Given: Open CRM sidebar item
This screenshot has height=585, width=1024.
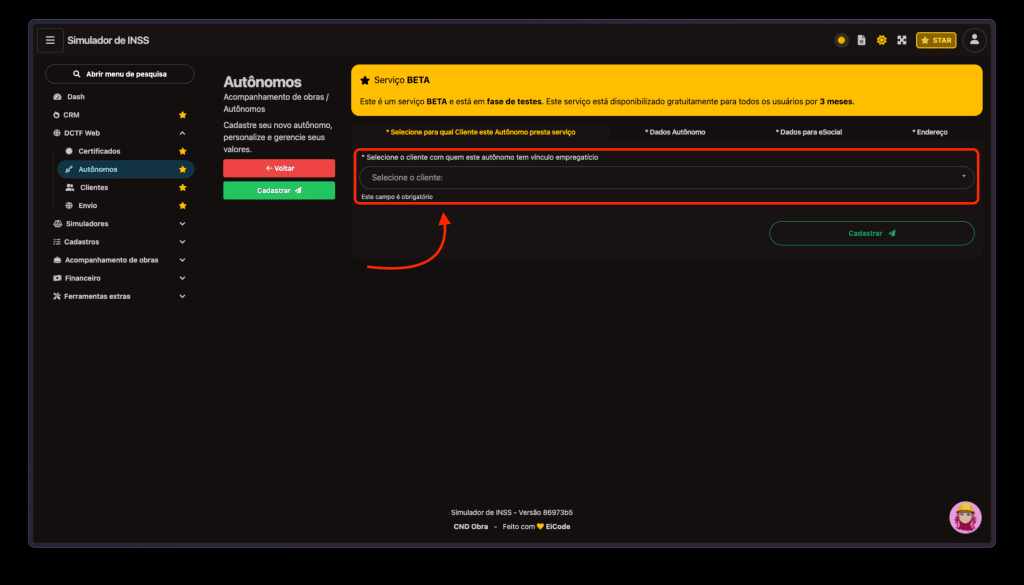Looking at the screenshot, I should point(71,115).
